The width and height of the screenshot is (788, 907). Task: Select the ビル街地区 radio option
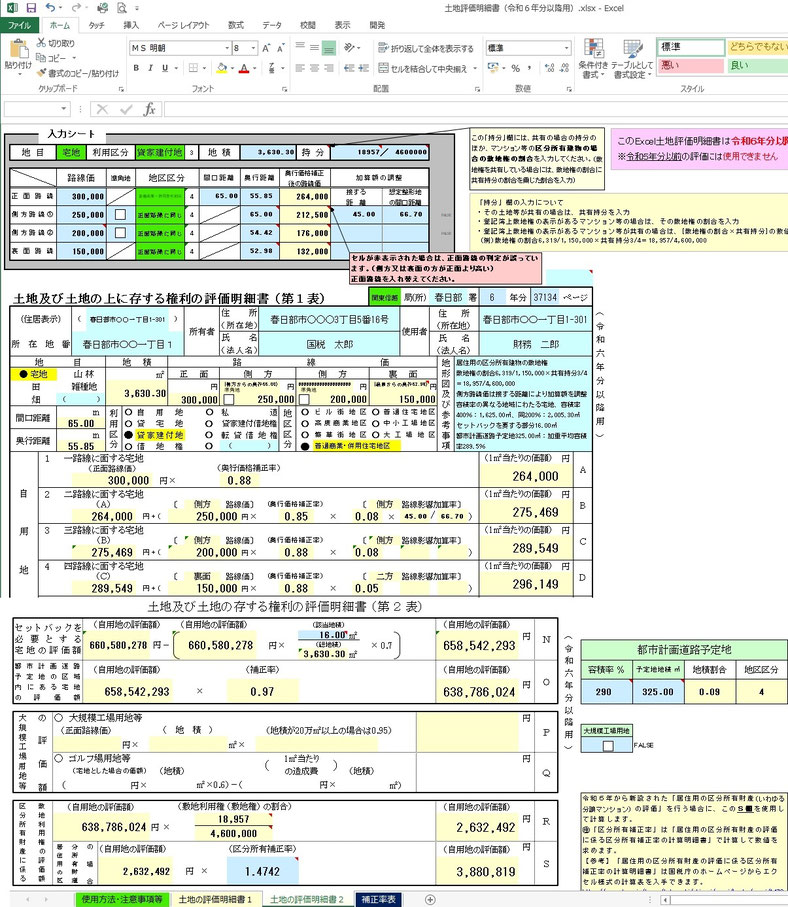tap(305, 412)
